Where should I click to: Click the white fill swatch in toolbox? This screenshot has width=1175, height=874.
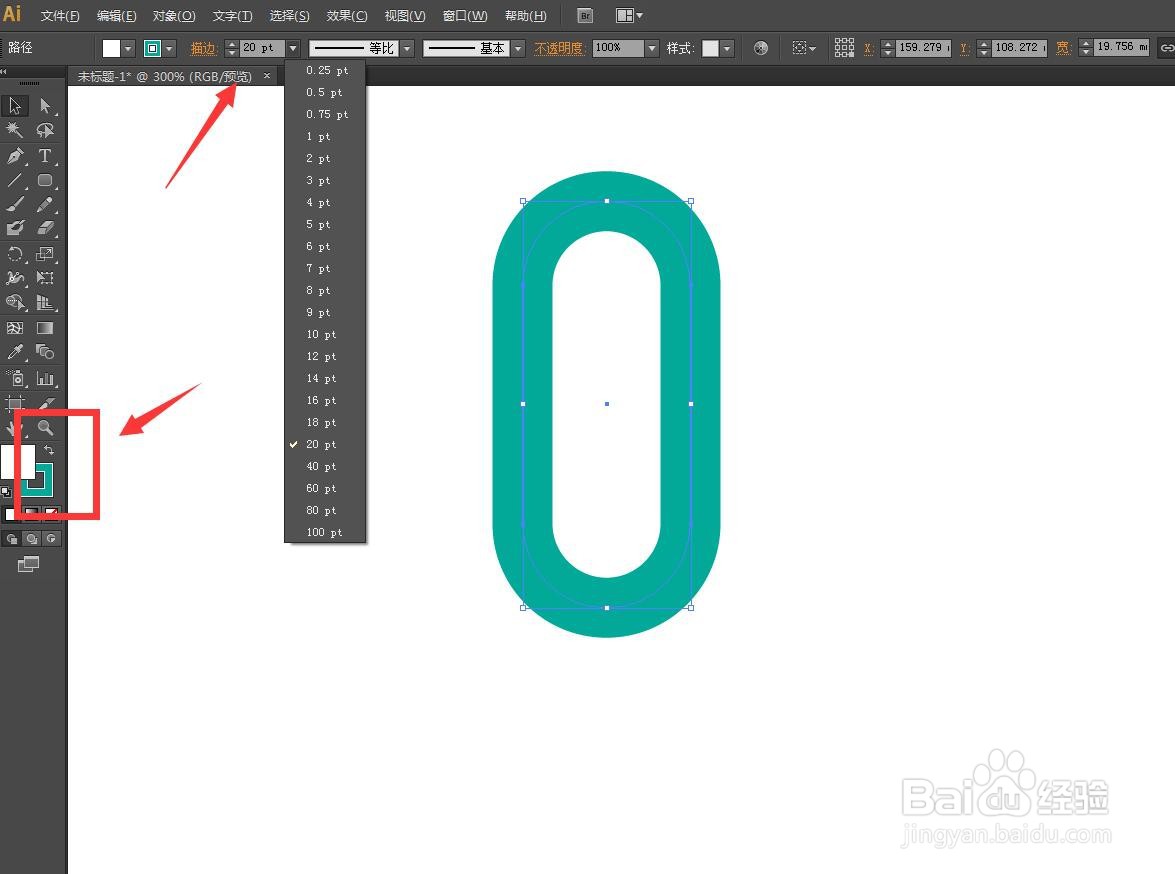pyautogui.click(x=18, y=462)
